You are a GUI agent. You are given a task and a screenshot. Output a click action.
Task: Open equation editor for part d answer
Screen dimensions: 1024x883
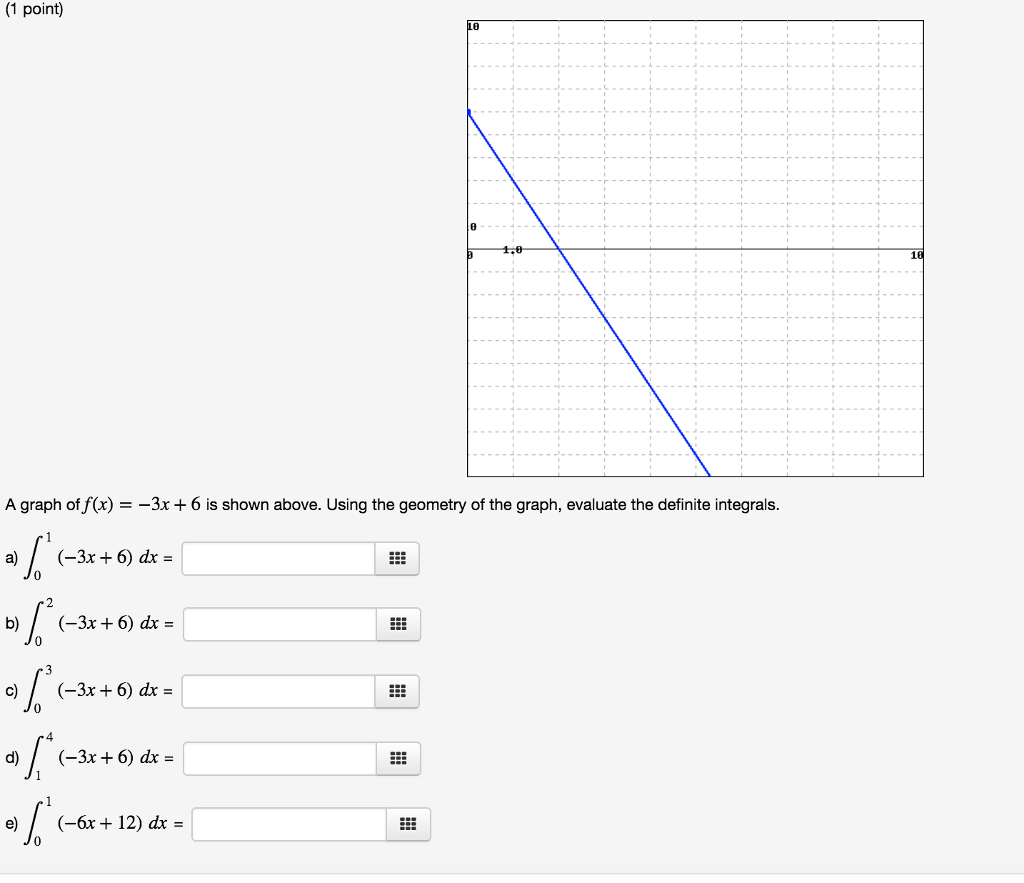click(397, 758)
